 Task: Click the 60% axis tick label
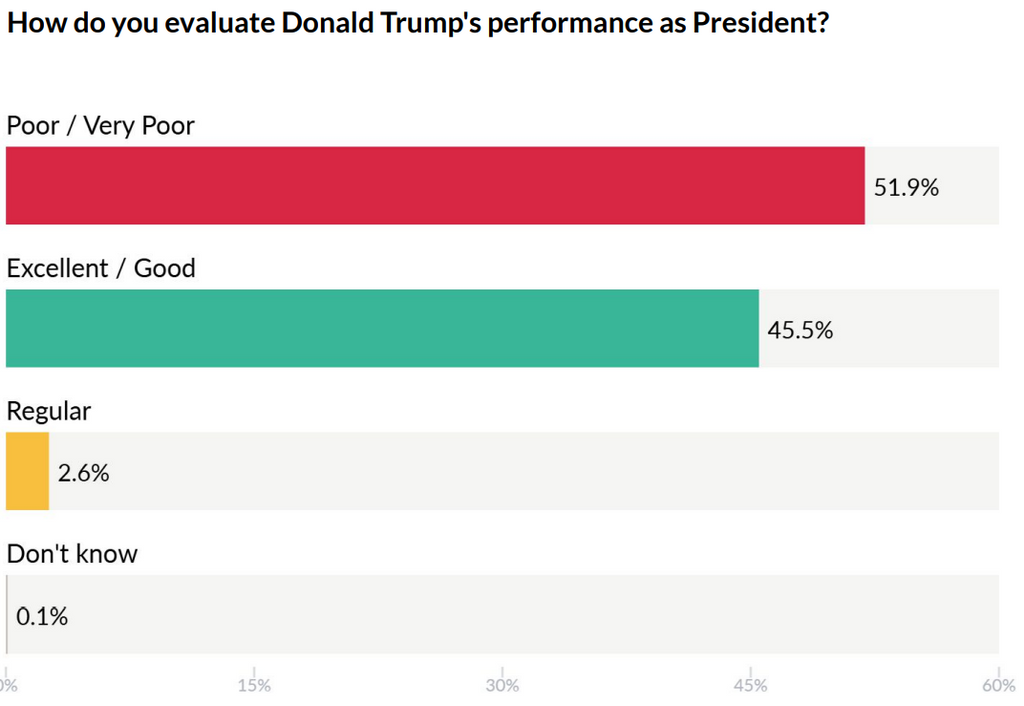coord(998,685)
